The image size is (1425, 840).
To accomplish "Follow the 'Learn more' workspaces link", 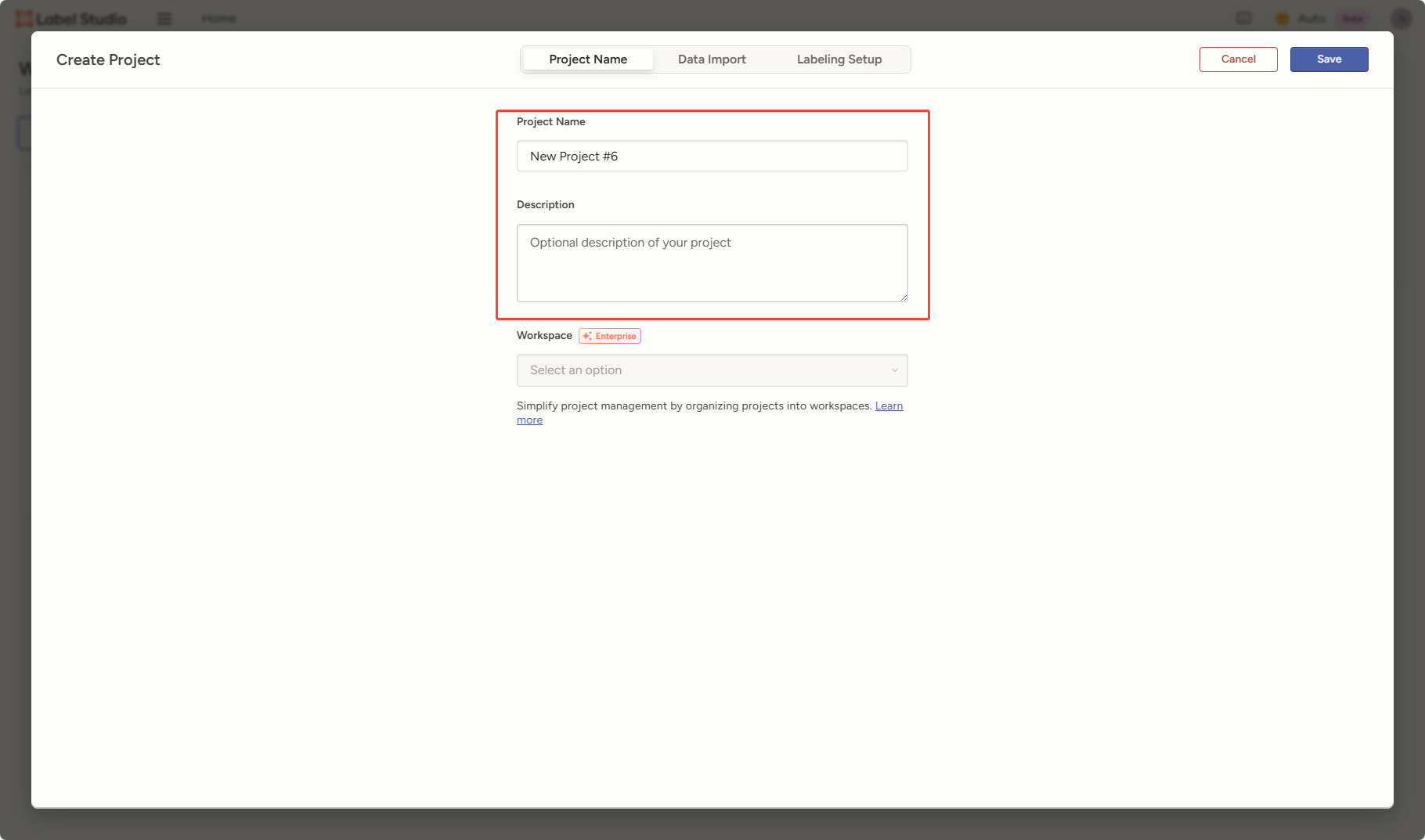I will point(889,406).
